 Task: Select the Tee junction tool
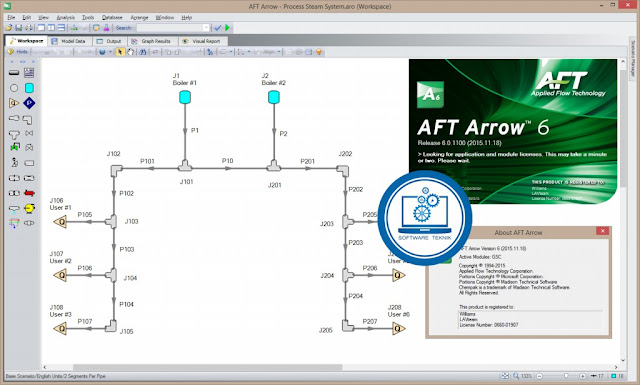[x=14, y=134]
